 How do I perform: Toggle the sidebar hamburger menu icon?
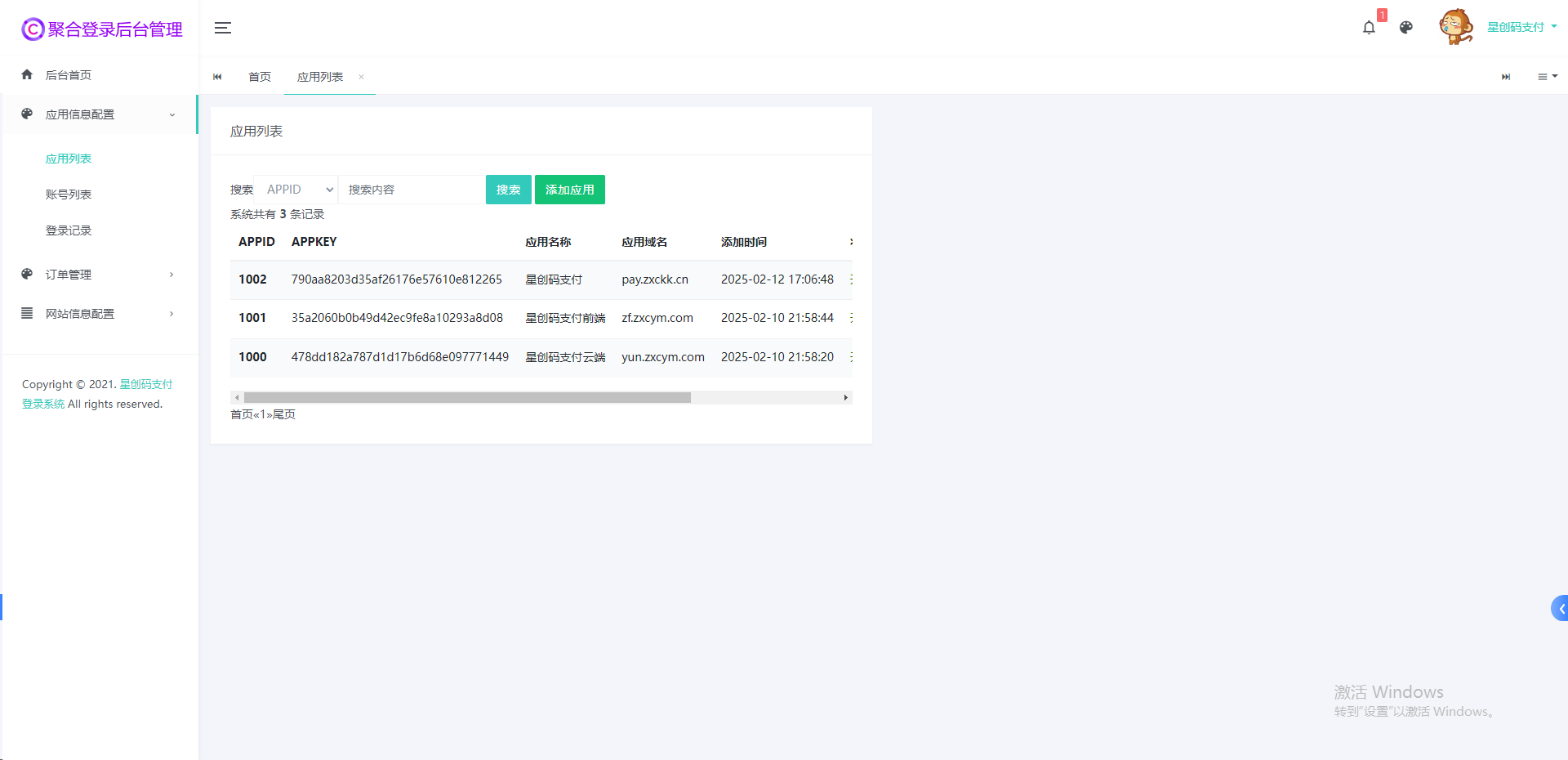222,28
